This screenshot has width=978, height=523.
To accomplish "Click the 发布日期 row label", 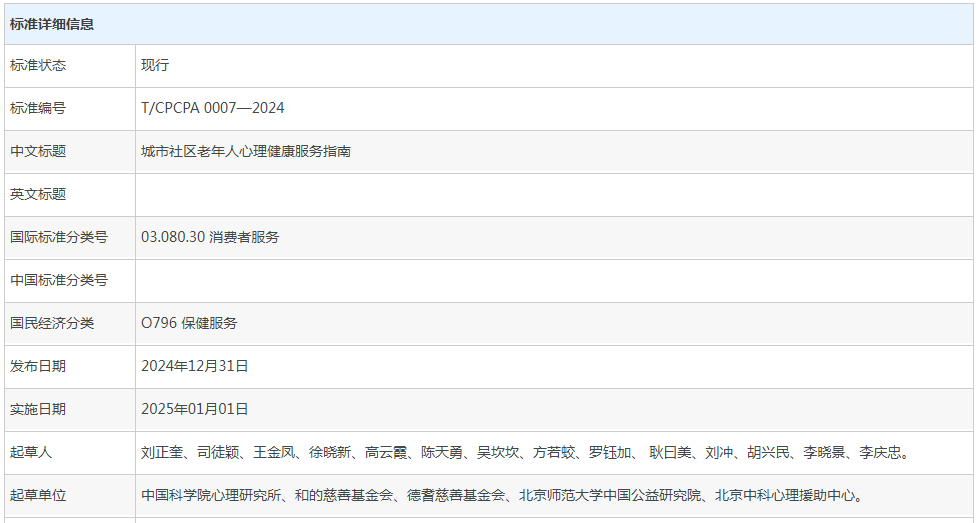I will tap(38, 366).
